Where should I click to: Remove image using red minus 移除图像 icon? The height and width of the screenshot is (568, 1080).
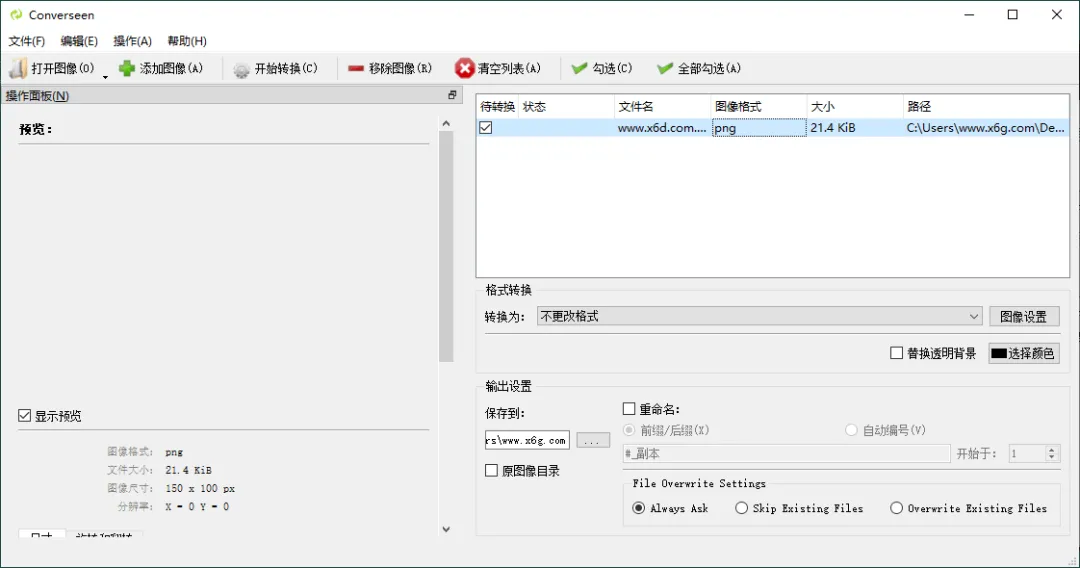[356, 68]
